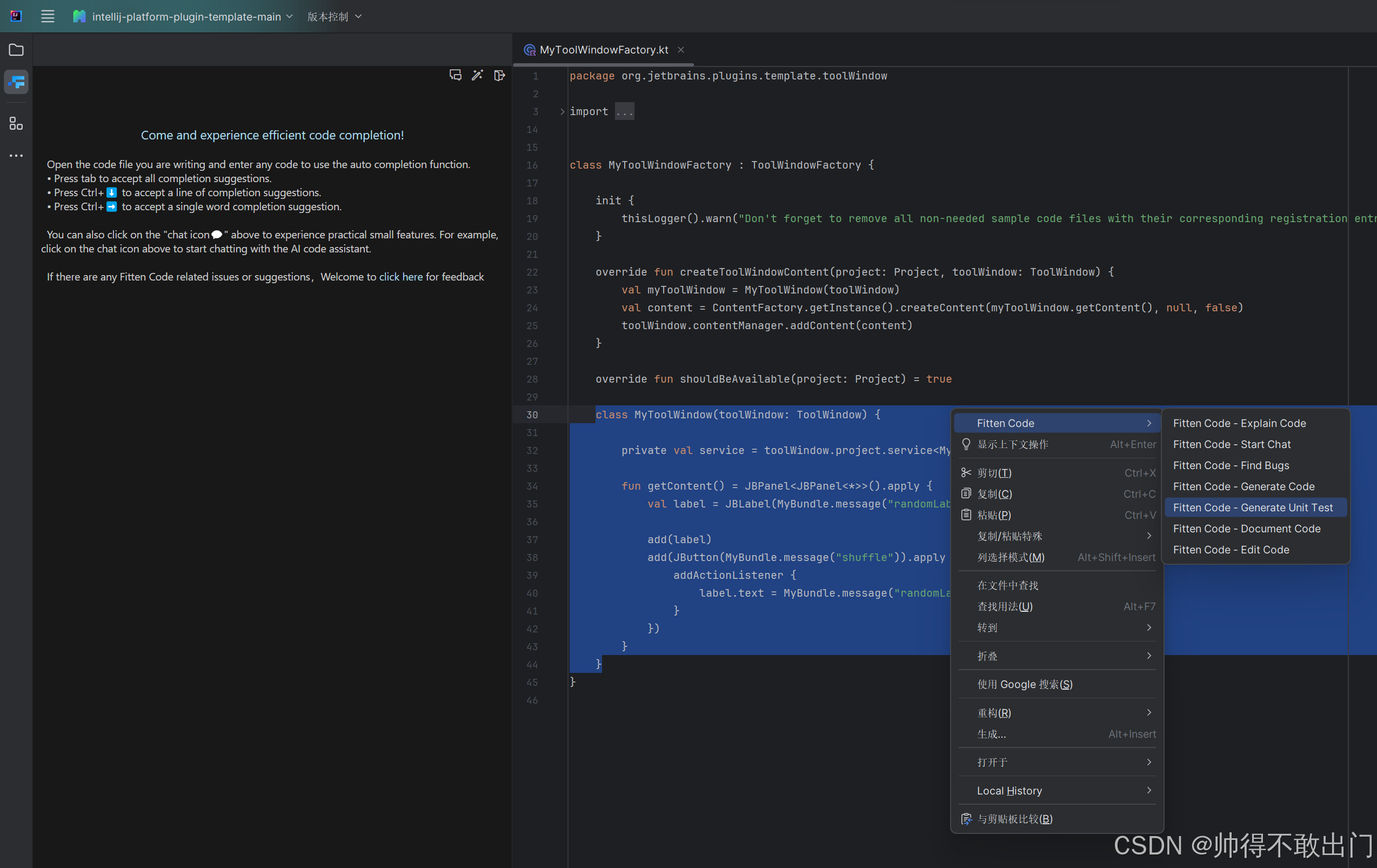
Task: Click the chat icon in Fitten panel
Action: [x=455, y=75]
